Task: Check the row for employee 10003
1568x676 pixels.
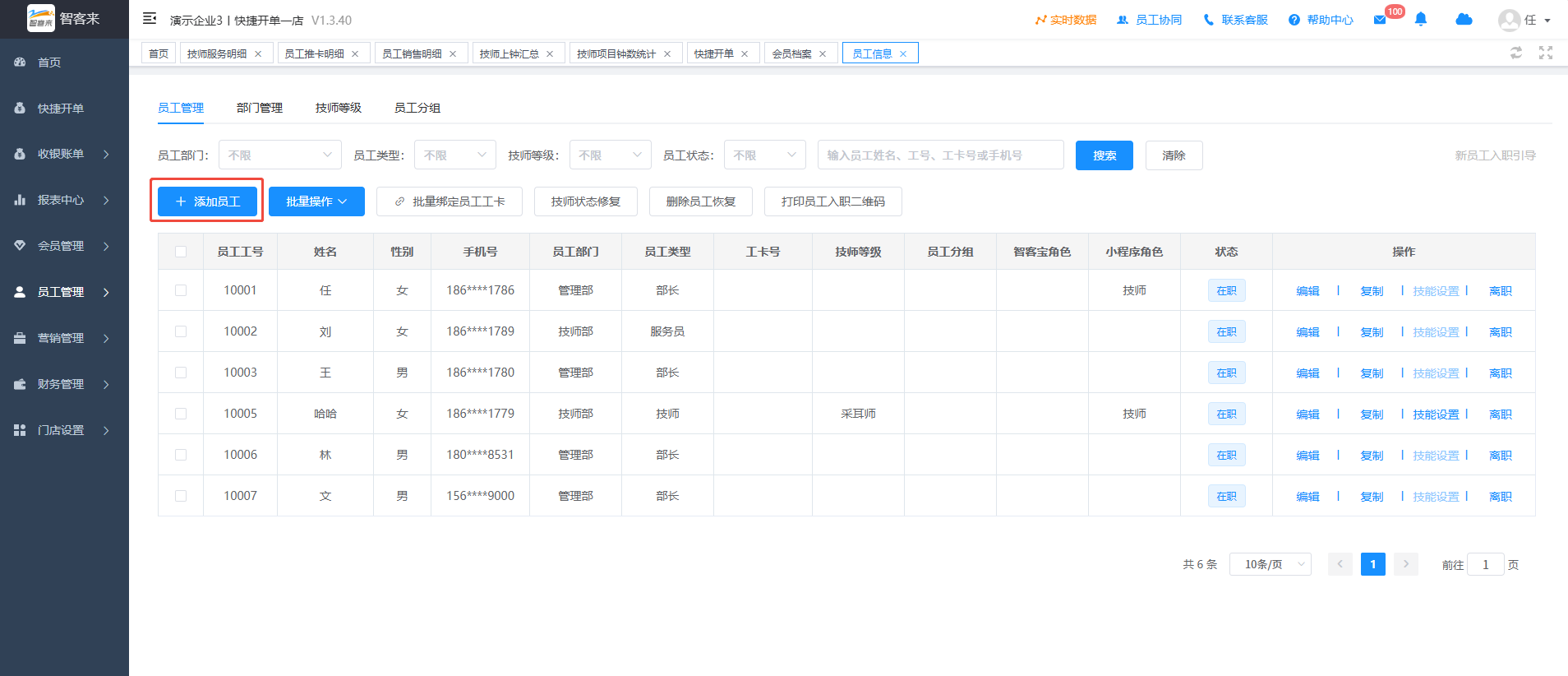Action: coord(181,373)
